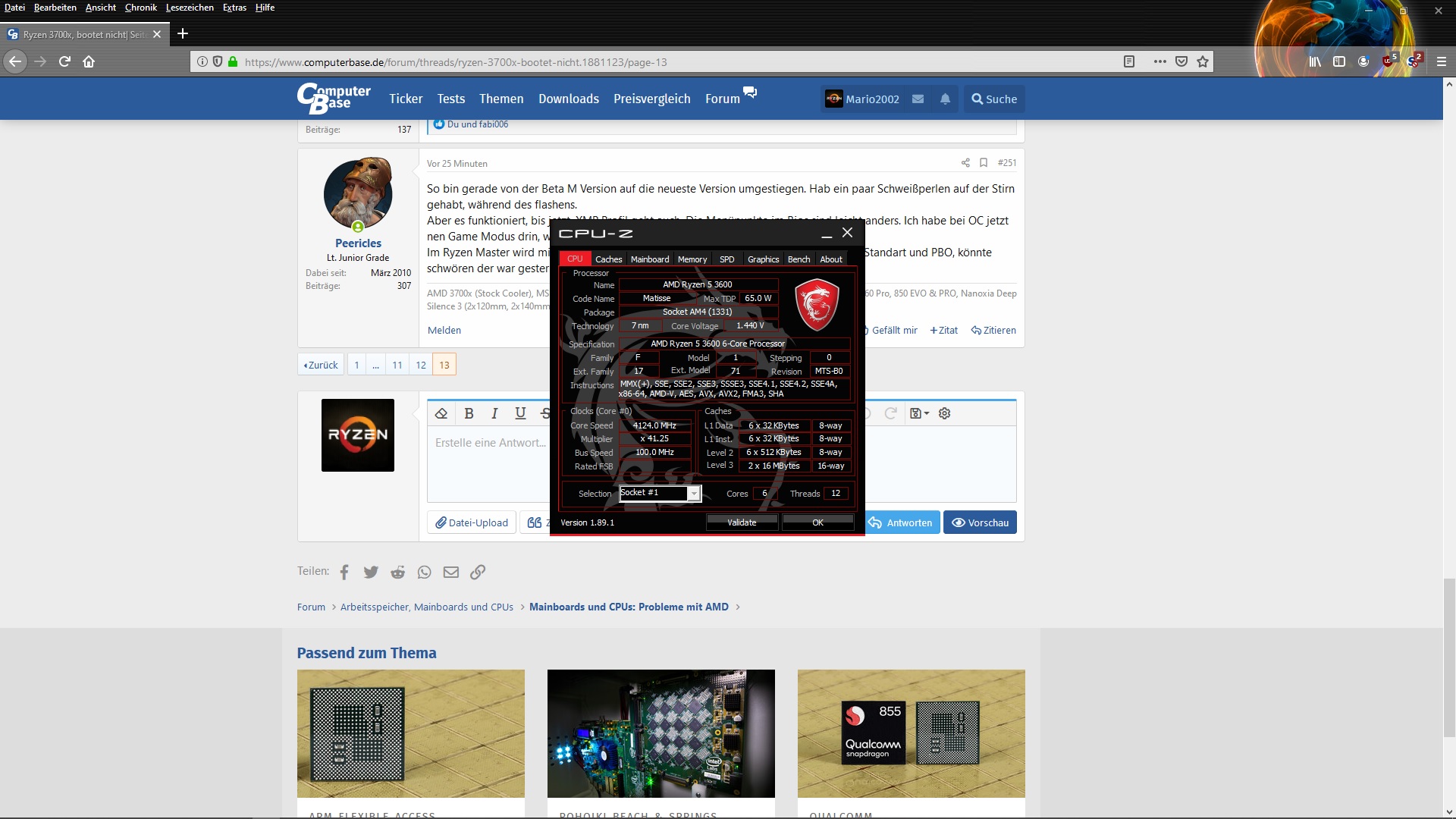Toggle italic formatting in reply editor
The height and width of the screenshot is (819, 1456).
coord(494,413)
